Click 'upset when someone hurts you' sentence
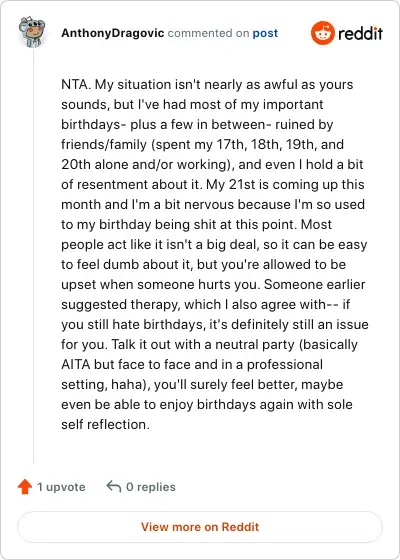Viewport: 400px width, 560px height. [x=161, y=285]
